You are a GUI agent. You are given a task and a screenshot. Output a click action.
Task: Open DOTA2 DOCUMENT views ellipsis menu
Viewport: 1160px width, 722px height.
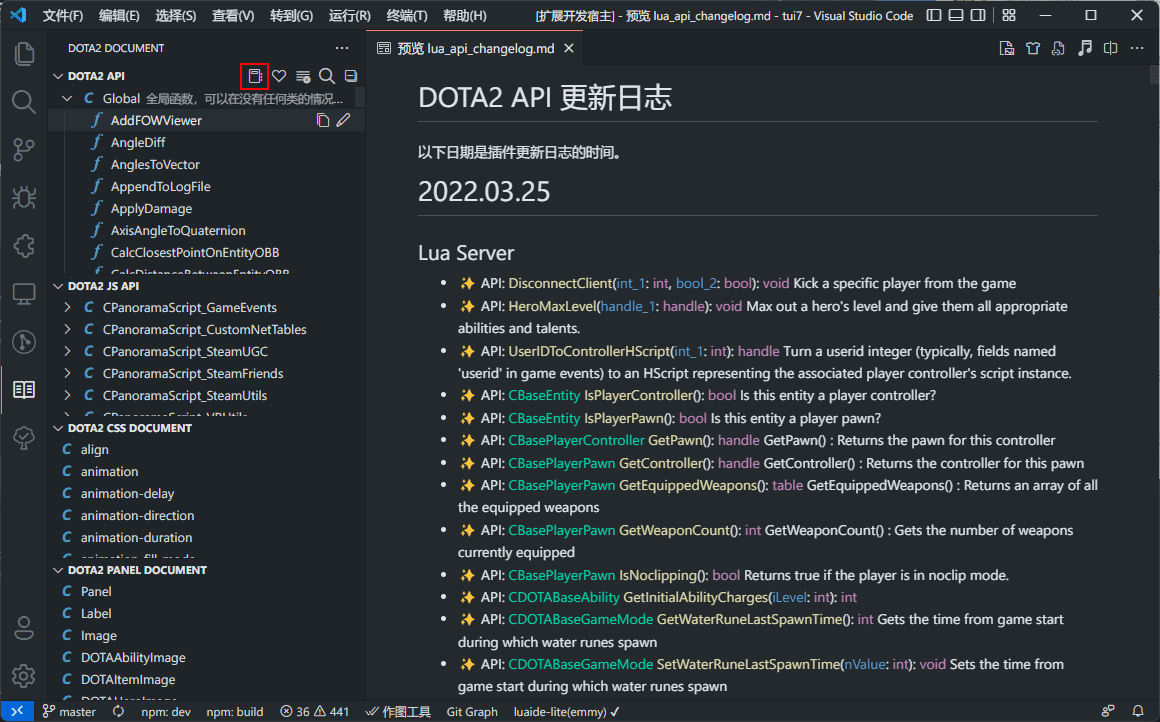(x=342, y=48)
